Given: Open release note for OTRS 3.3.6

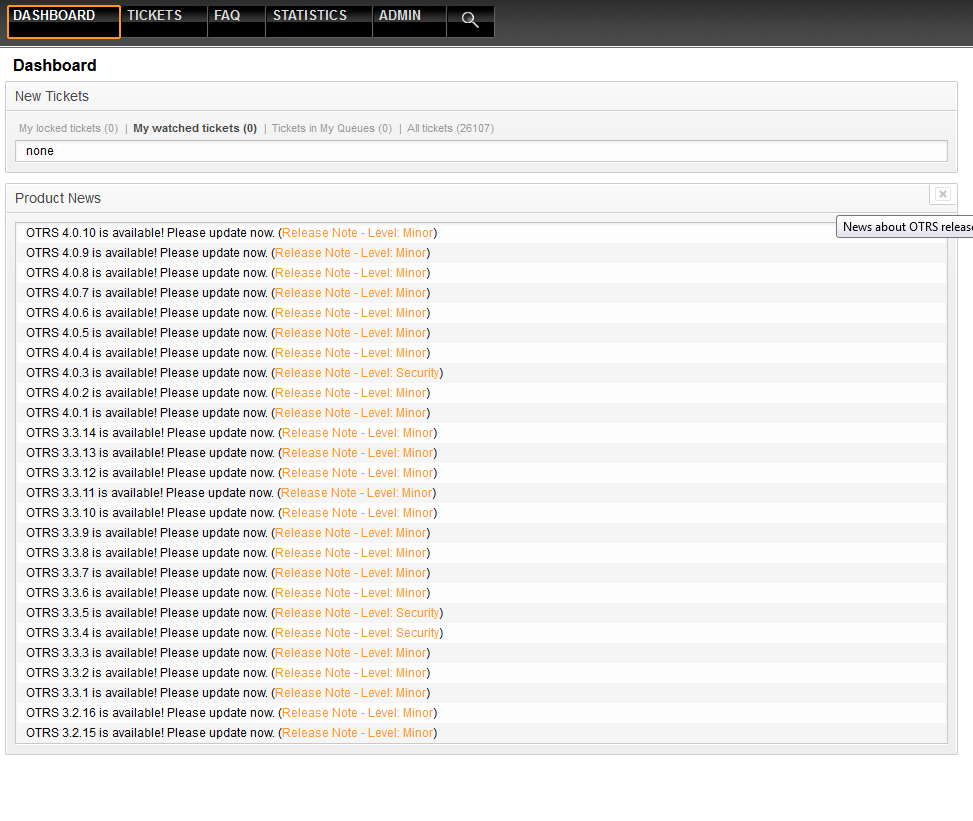Looking at the screenshot, I should click(x=351, y=593).
